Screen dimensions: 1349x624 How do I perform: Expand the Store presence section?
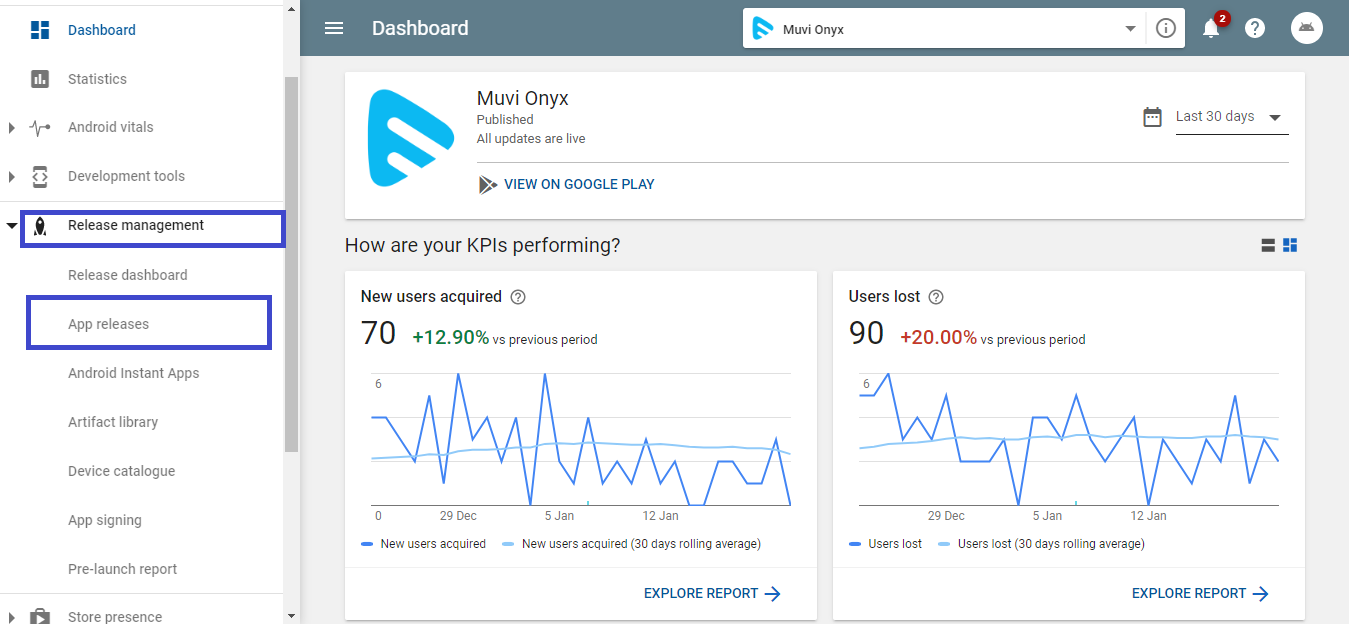click(12, 617)
